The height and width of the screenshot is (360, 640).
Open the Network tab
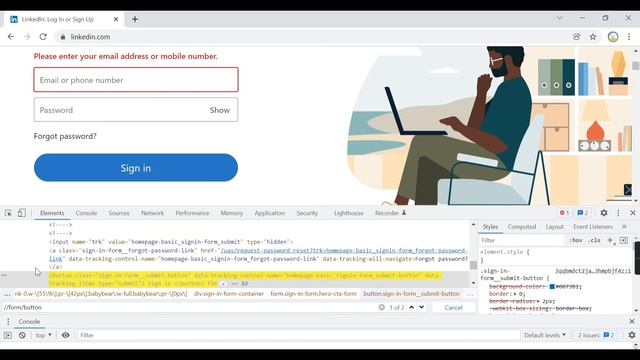coord(152,213)
